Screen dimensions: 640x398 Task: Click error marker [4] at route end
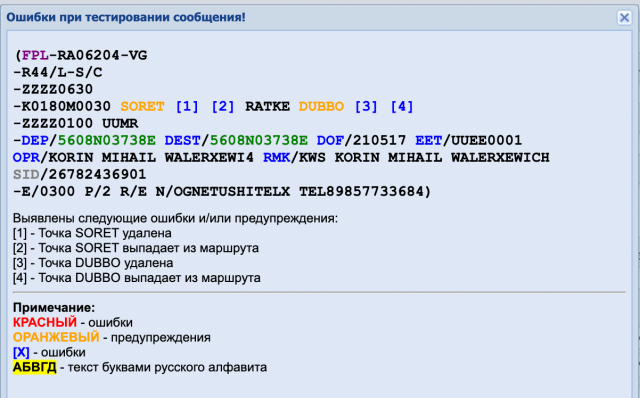tap(402, 107)
